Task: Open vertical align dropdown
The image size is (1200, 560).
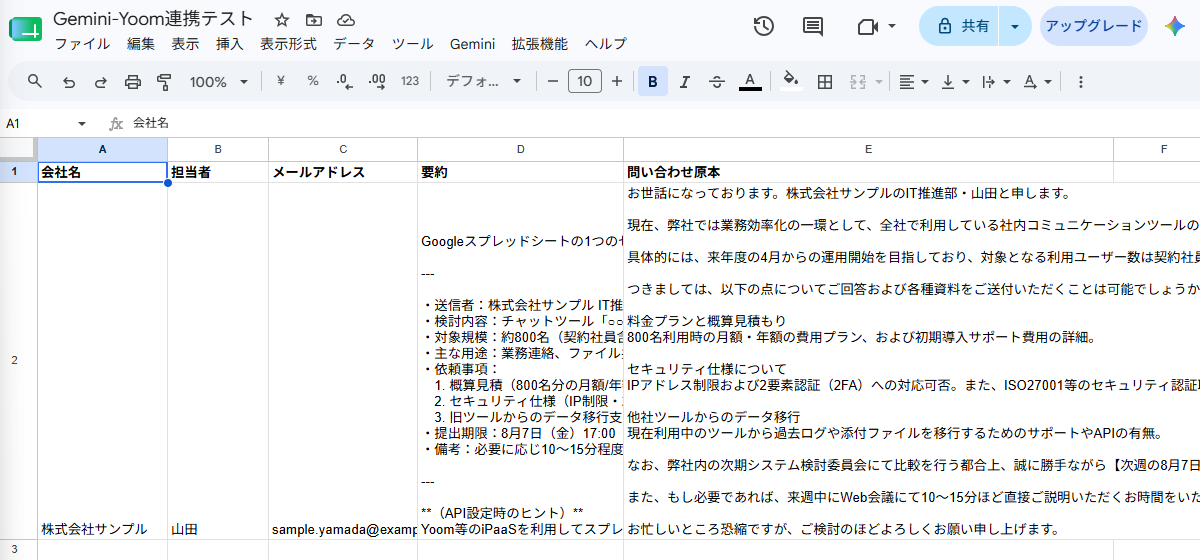Action: click(x=954, y=82)
